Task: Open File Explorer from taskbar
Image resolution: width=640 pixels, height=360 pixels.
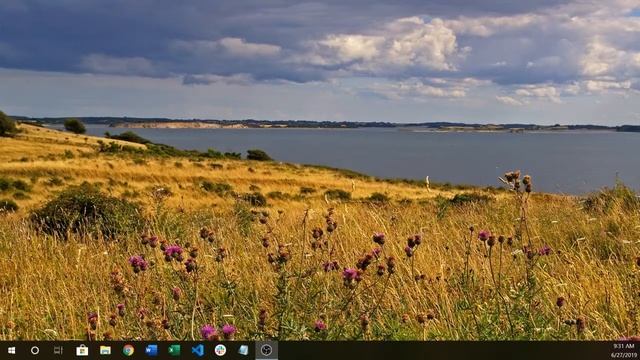Action: point(105,350)
